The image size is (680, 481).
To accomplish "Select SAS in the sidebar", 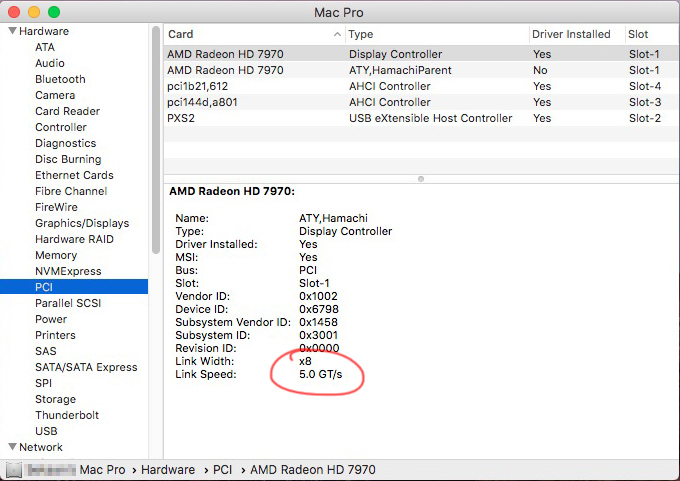I will pos(46,351).
